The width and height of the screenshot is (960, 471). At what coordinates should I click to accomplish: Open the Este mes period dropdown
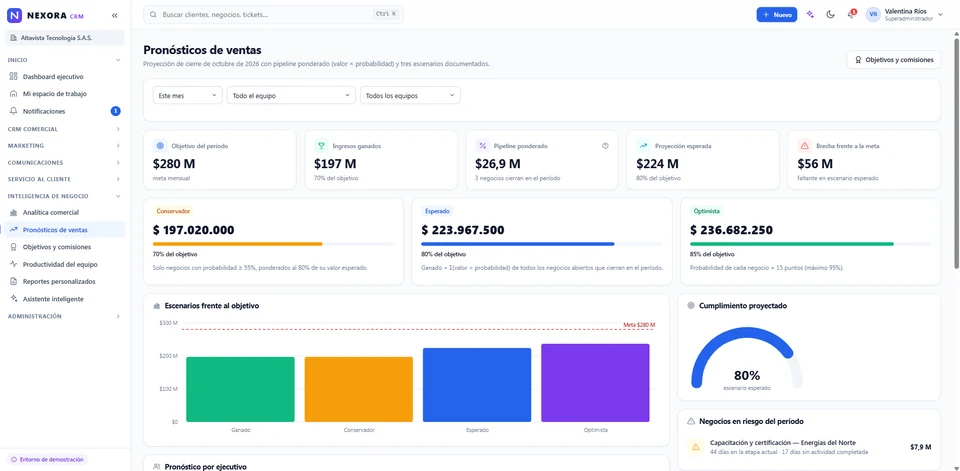(x=187, y=96)
